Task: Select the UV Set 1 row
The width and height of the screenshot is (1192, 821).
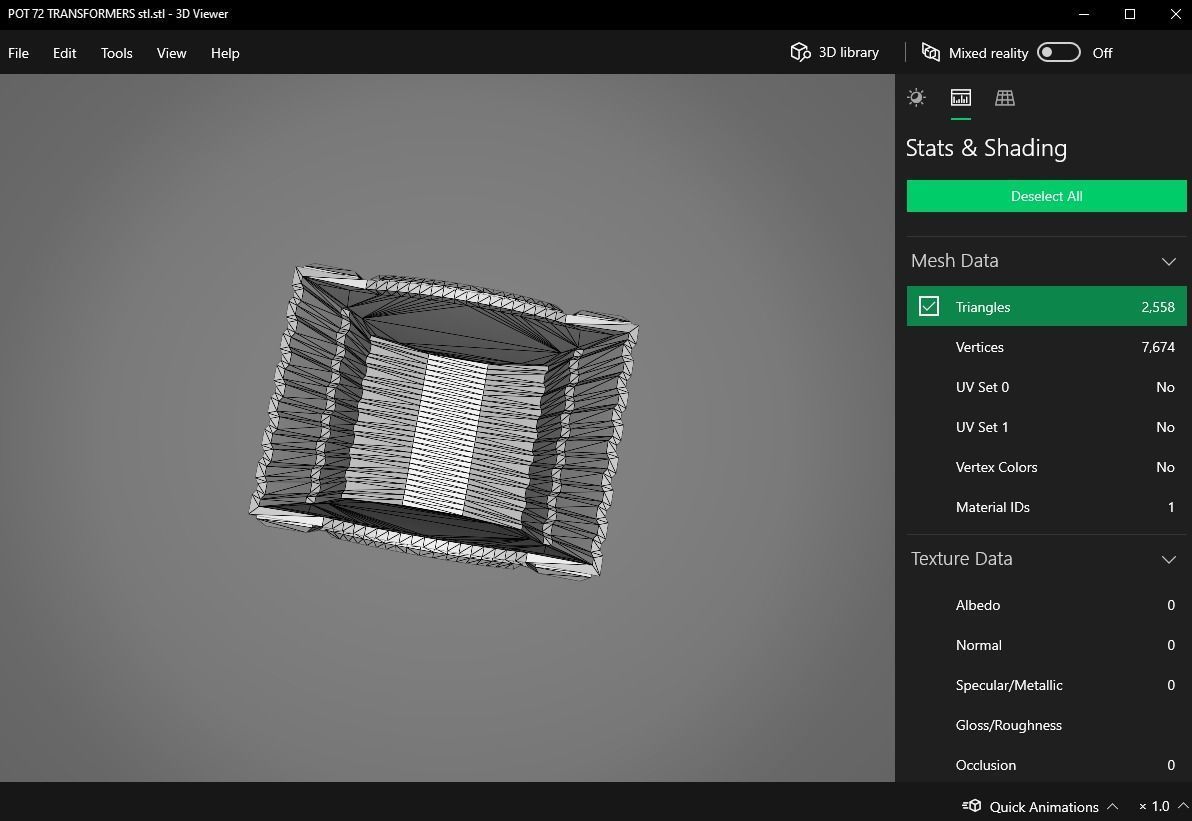Action: point(1046,427)
